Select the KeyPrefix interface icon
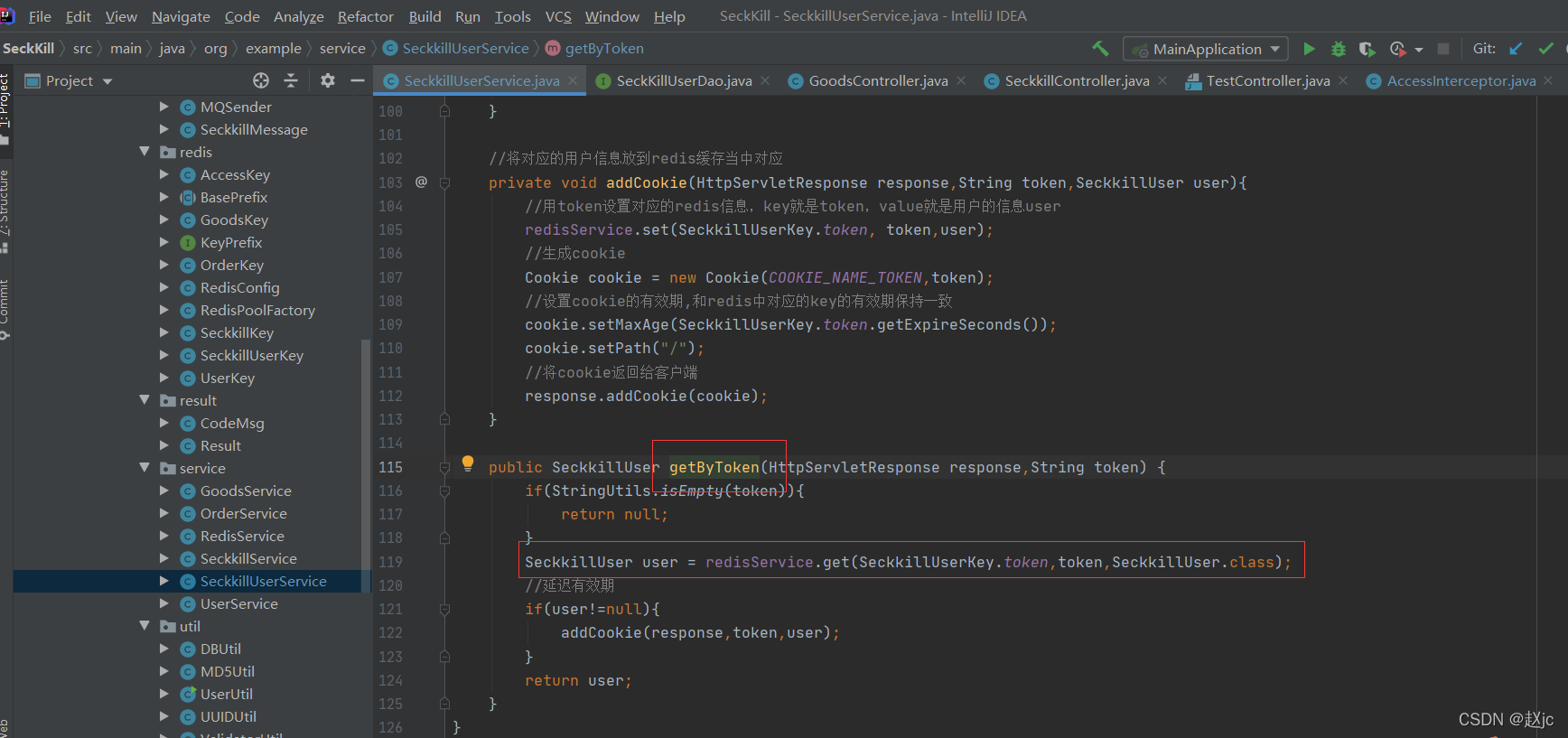The image size is (1568, 738). 188,243
